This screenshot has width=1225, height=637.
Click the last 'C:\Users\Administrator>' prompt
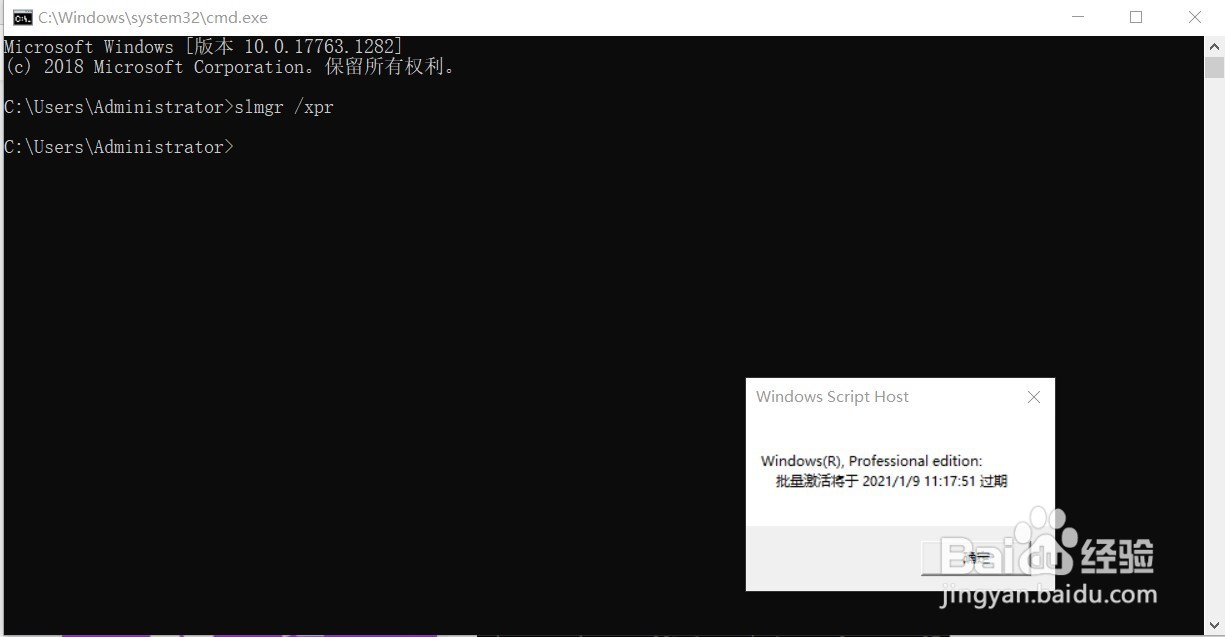(119, 147)
